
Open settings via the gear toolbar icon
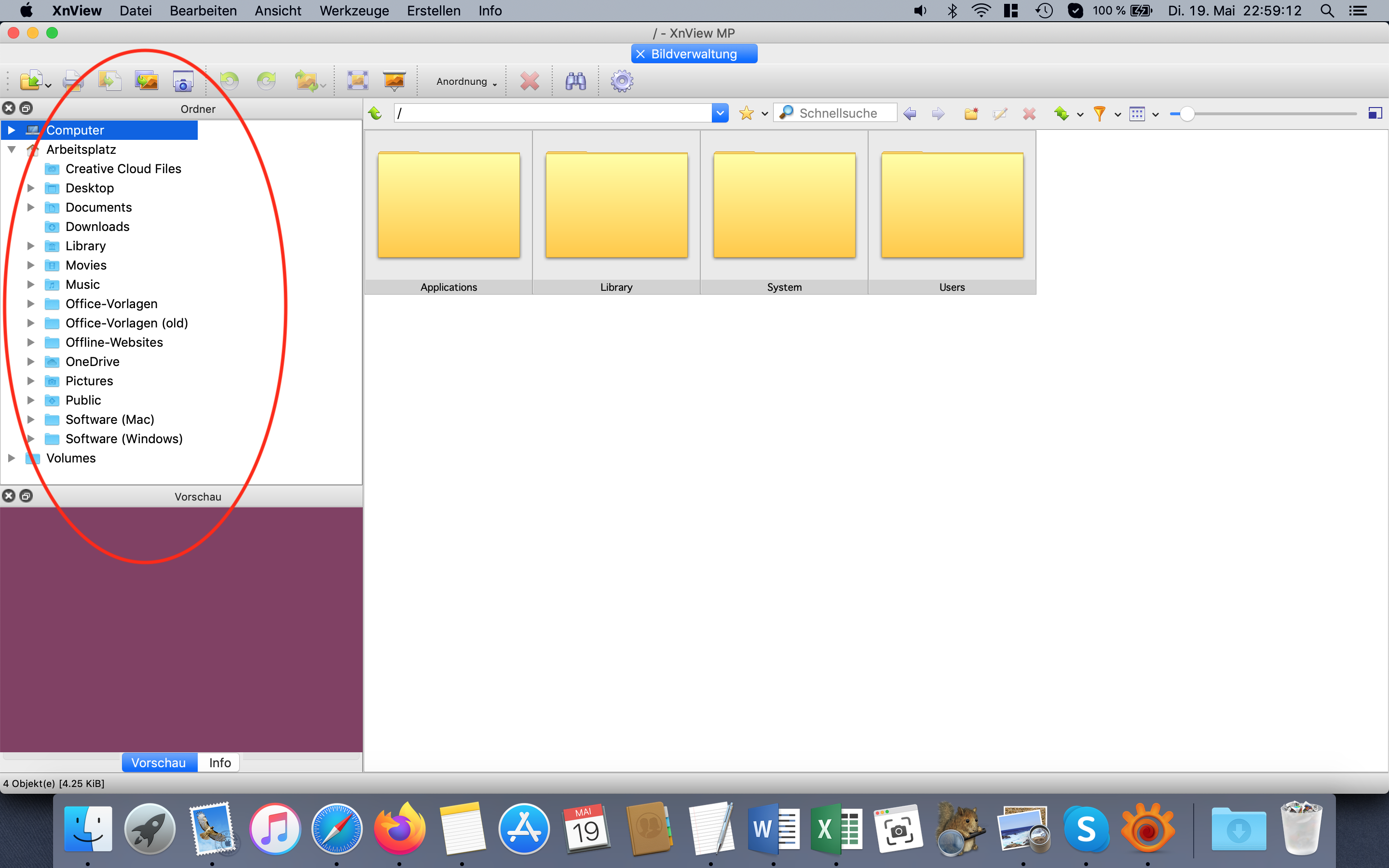[x=622, y=81]
